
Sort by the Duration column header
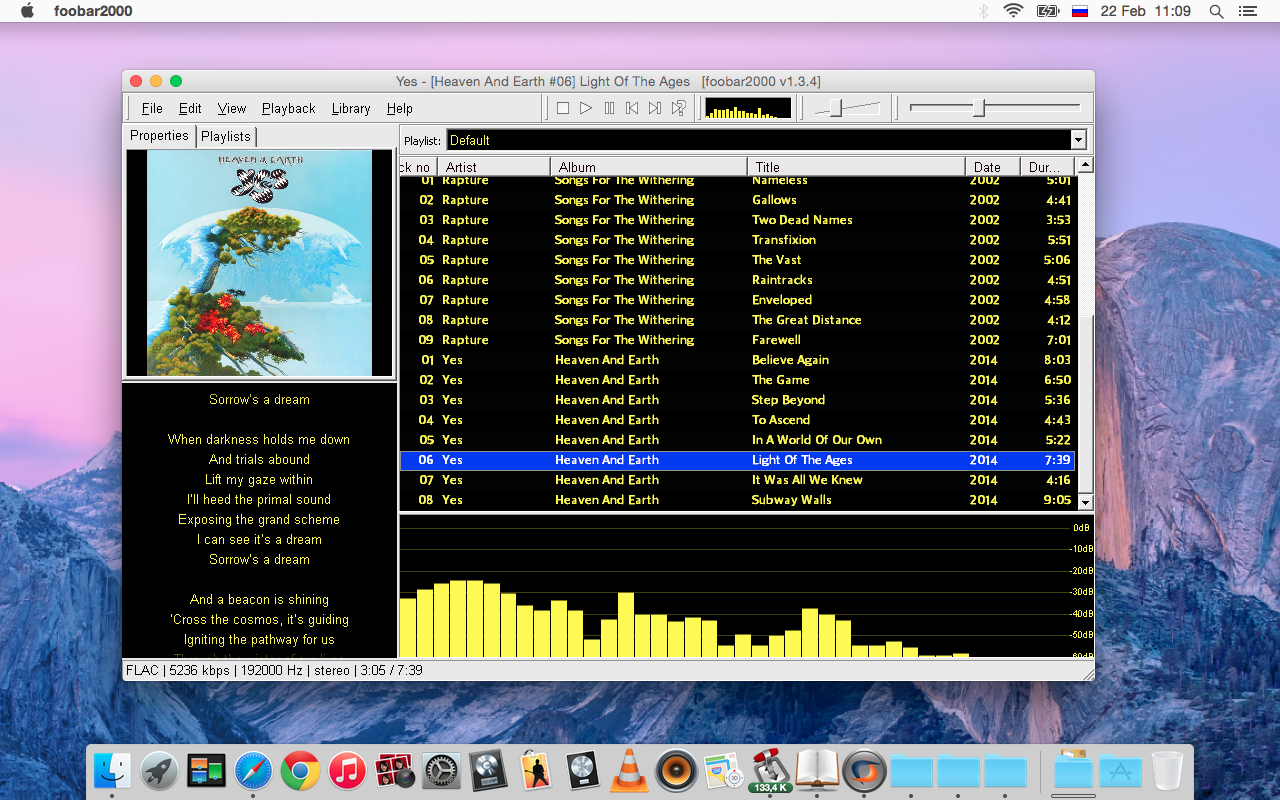tap(1048, 167)
